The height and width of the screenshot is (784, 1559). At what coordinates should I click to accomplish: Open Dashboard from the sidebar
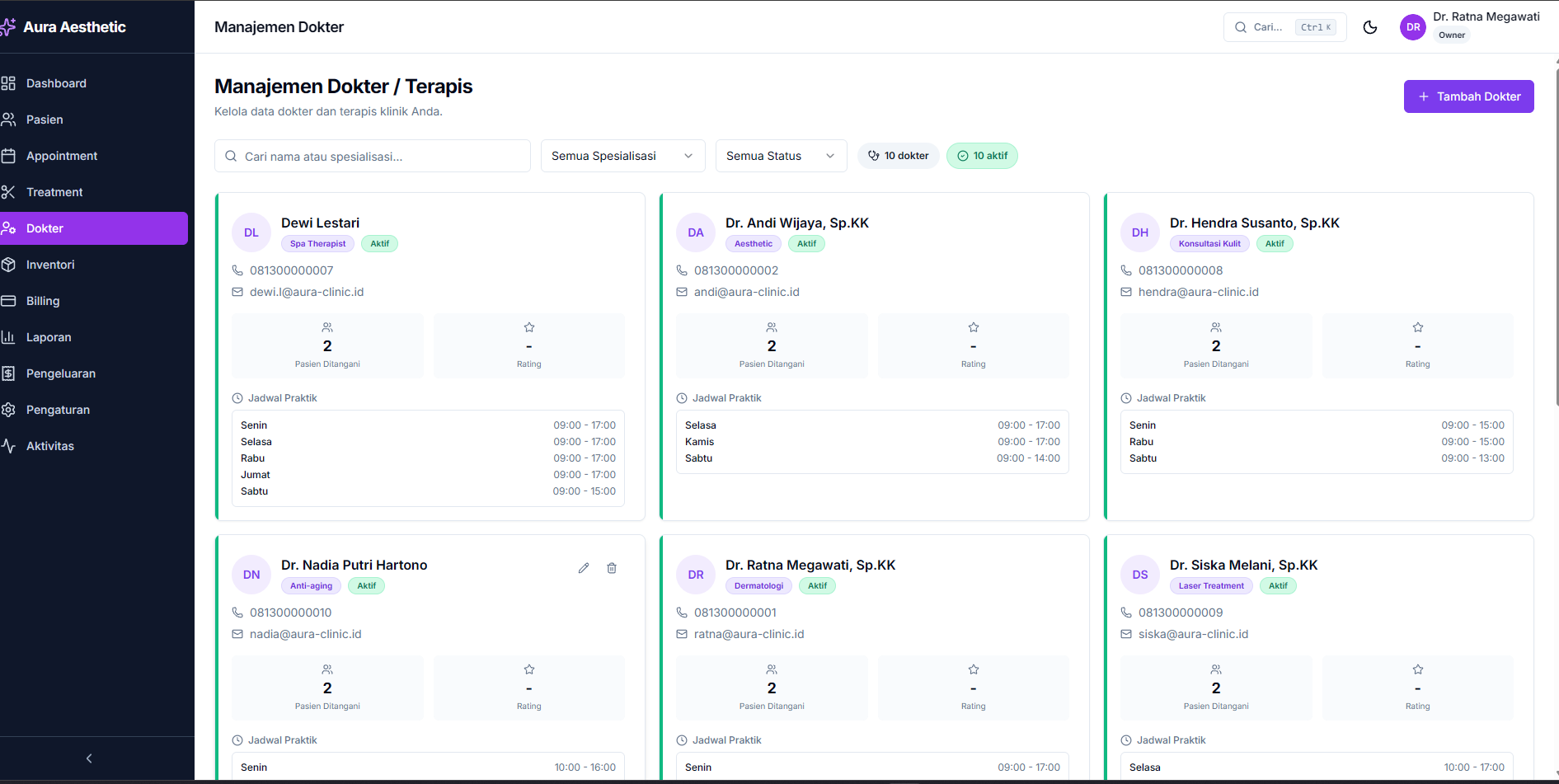[56, 83]
